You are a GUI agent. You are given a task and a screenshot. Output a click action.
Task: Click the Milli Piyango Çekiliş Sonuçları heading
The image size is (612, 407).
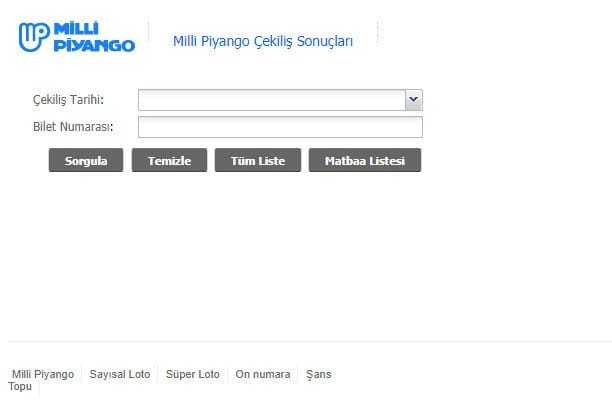pos(263,41)
